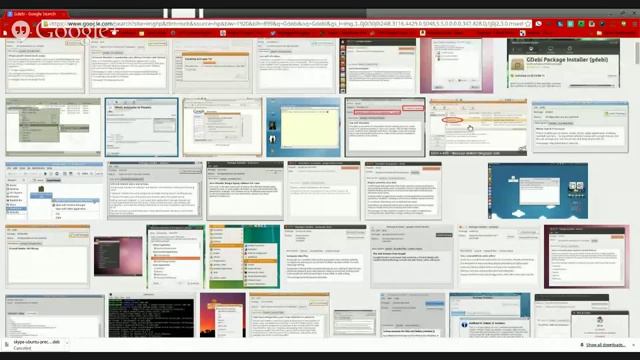The image size is (640, 360).
Task: Open the sunset desktop wallpaper thumbnail
Action: pyautogui.click(x=223, y=316)
